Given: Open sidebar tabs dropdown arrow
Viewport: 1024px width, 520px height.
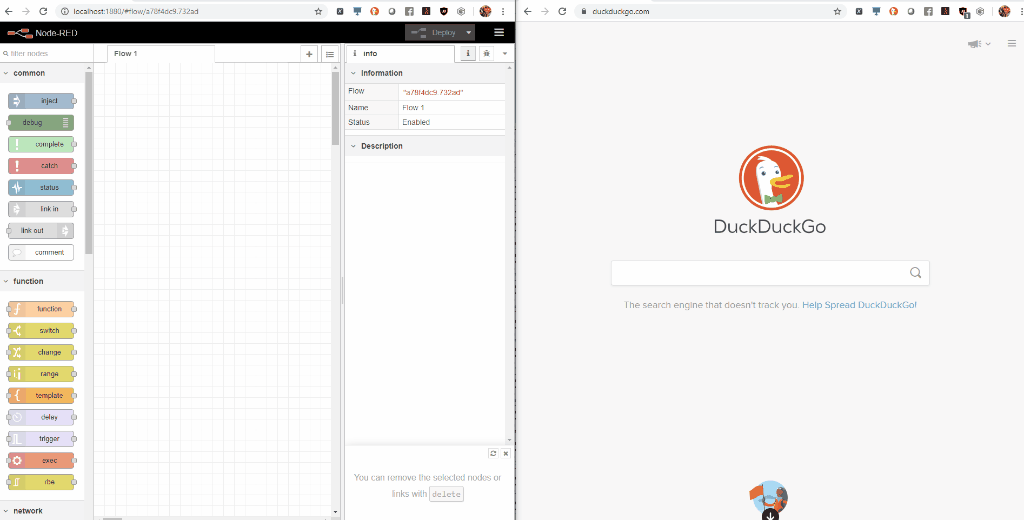Looking at the screenshot, I should point(505,54).
